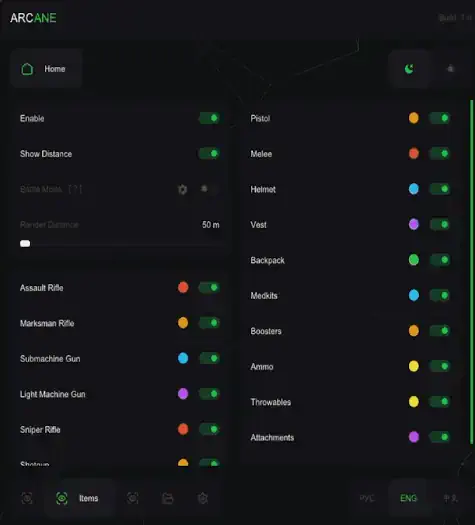Click the Home house icon
475x525 pixels.
[27, 69]
